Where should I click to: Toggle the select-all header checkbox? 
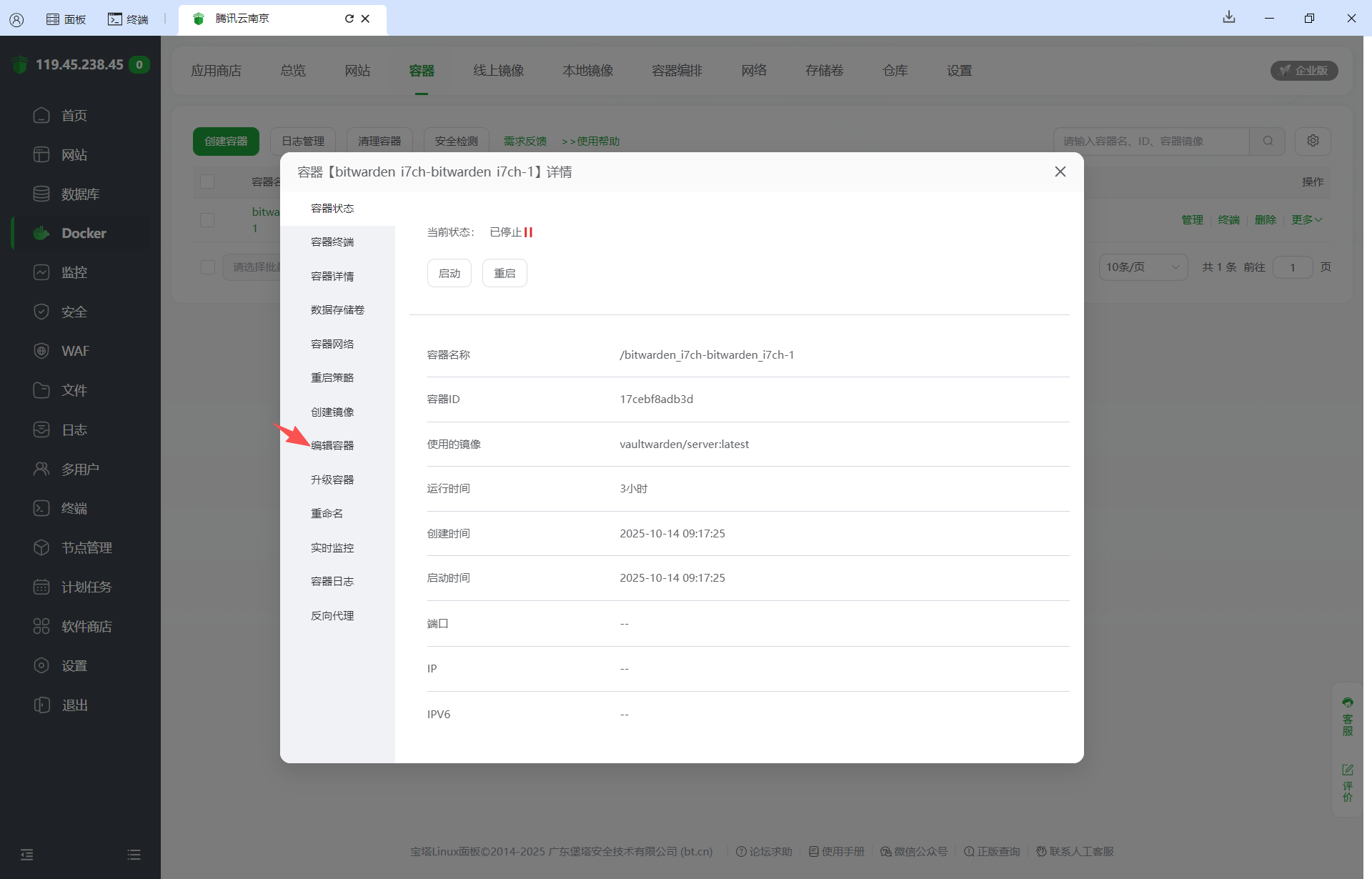click(x=207, y=182)
